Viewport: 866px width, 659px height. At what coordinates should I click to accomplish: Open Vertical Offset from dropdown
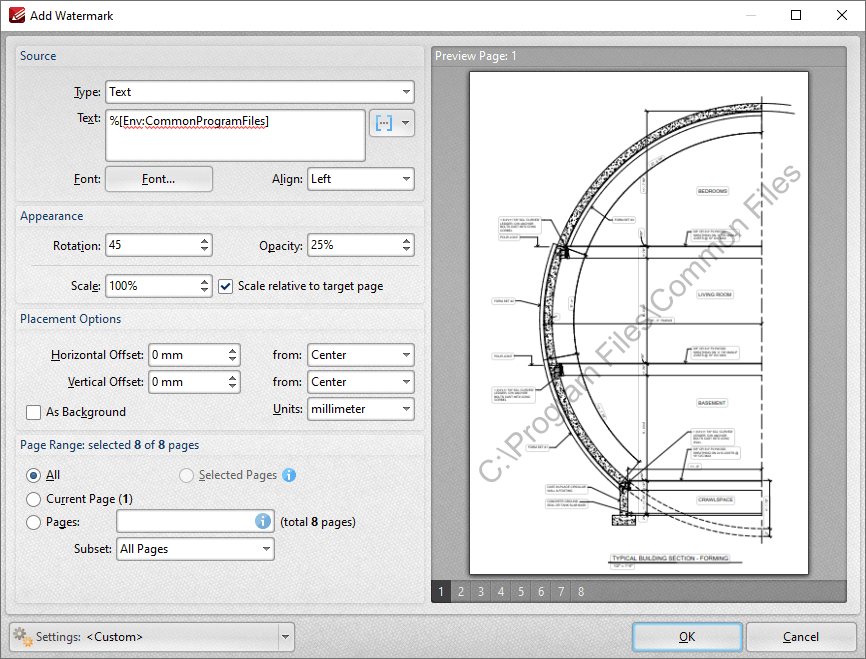tap(361, 382)
